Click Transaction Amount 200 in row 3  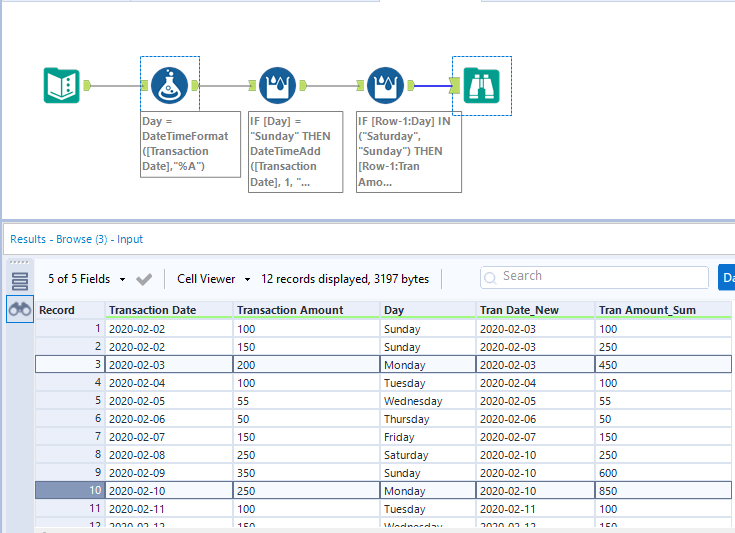(x=306, y=364)
